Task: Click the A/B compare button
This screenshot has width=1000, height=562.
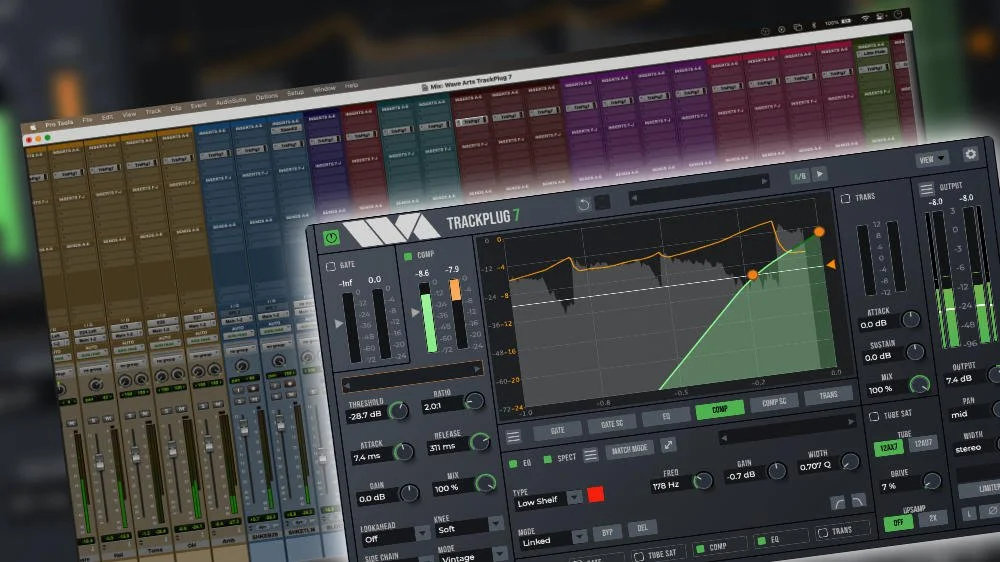Action: [799, 176]
